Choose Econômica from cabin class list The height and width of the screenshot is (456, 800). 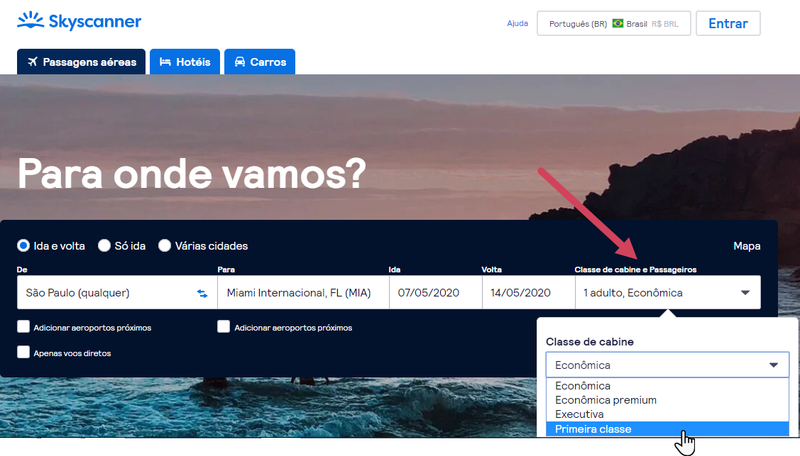(x=667, y=386)
